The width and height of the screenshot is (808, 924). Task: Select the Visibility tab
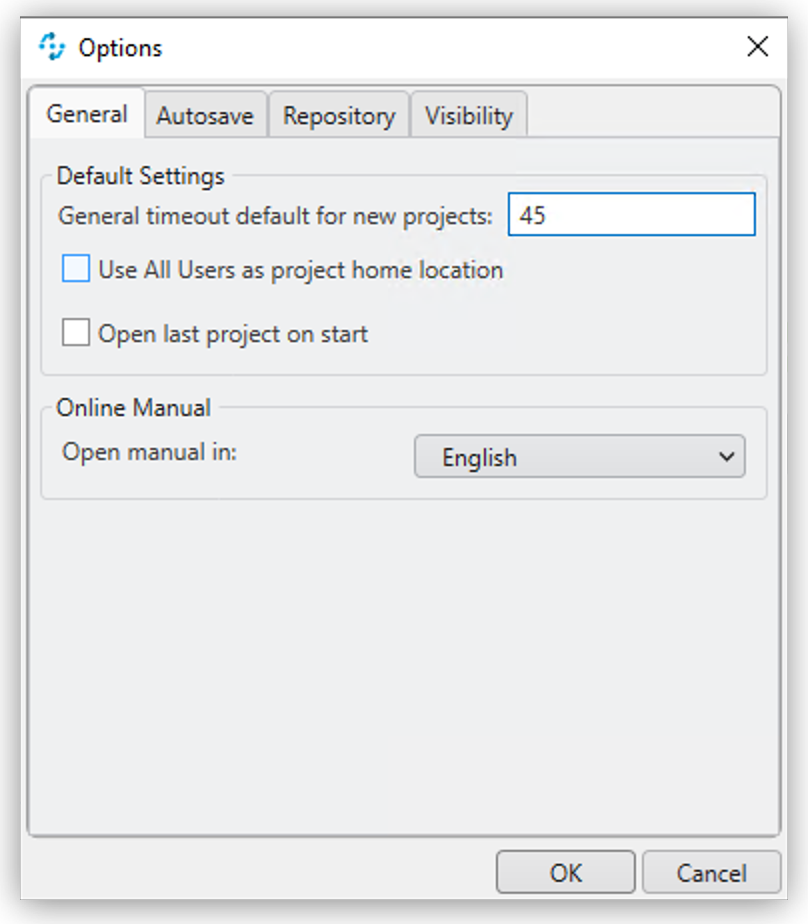468,115
